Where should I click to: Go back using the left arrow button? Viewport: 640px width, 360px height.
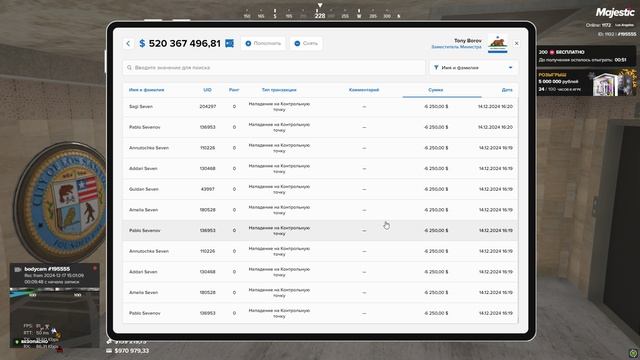click(128, 43)
